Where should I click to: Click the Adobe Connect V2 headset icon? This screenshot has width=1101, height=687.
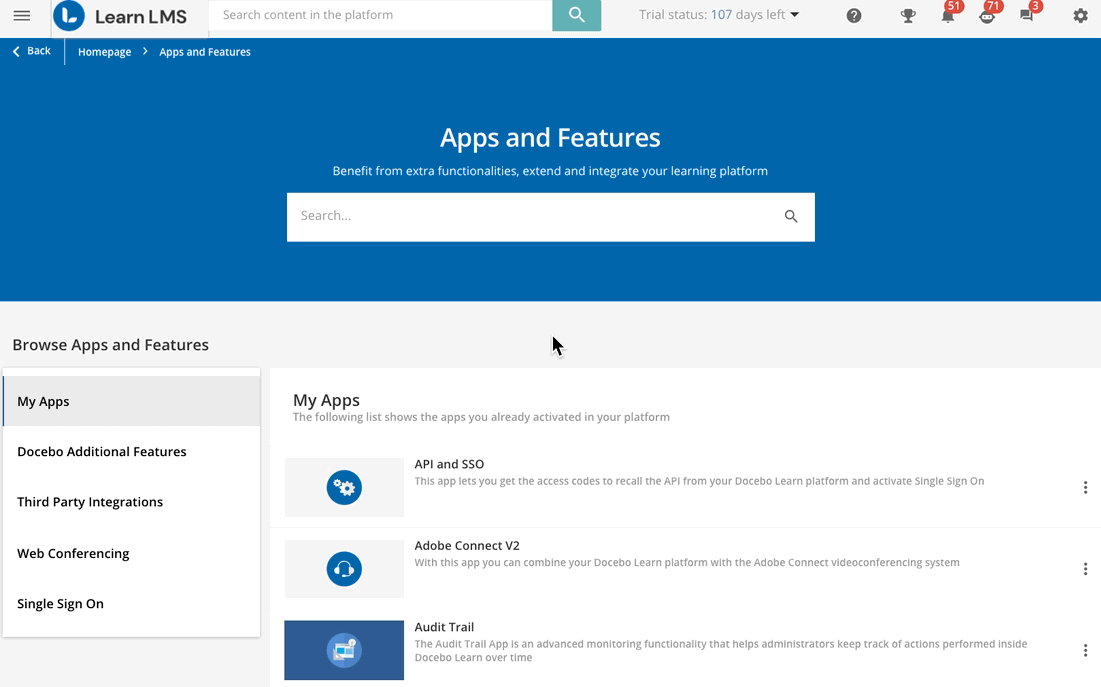click(x=344, y=569)
